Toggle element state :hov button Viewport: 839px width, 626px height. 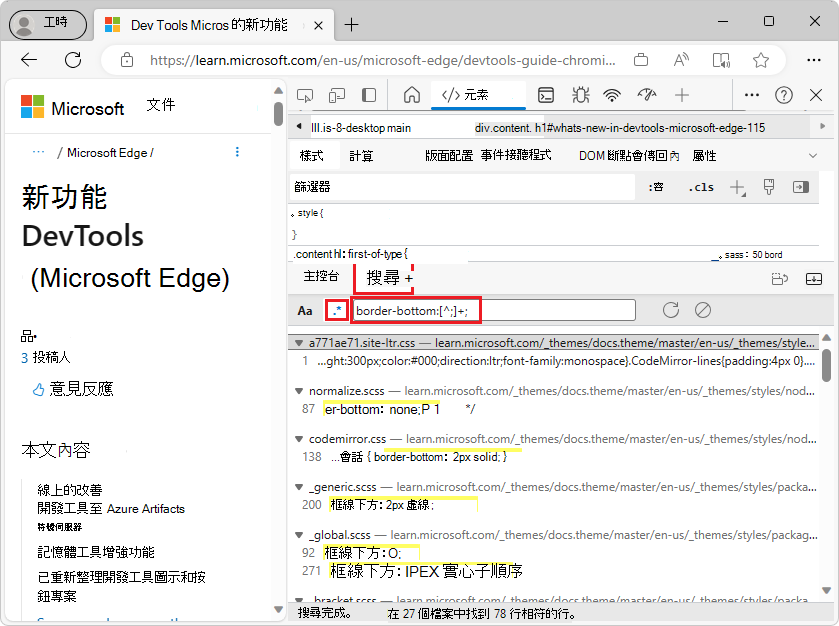[656, 187]
